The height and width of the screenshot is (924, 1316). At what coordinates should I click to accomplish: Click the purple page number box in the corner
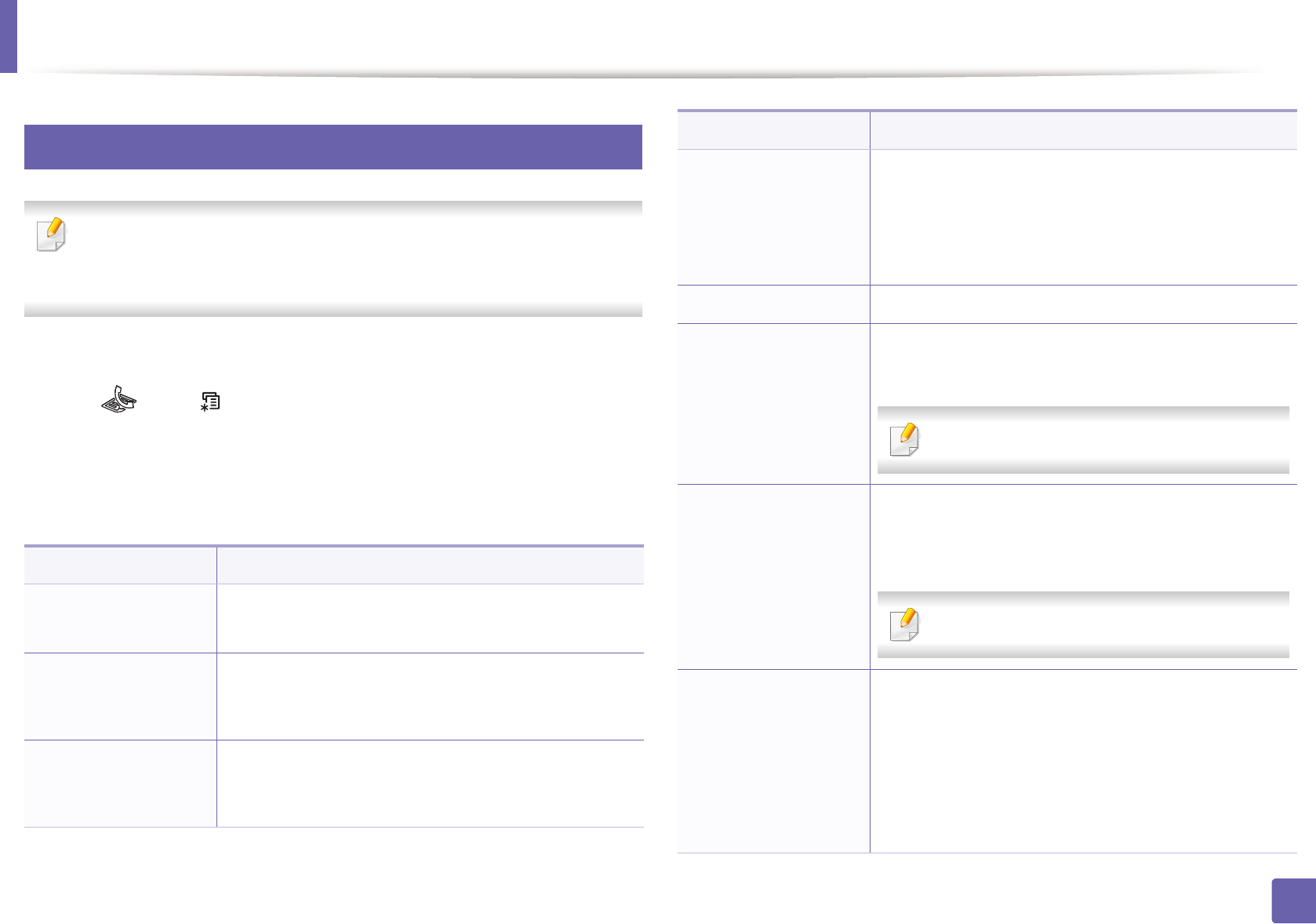1292,900
